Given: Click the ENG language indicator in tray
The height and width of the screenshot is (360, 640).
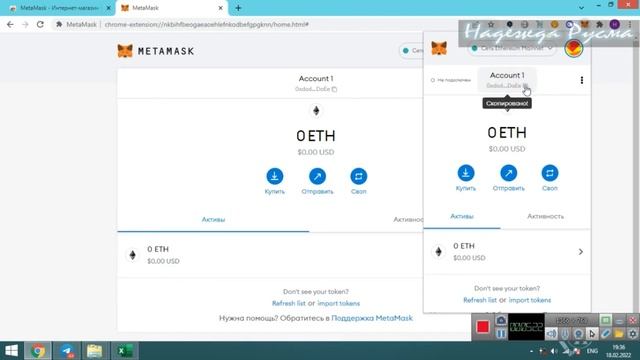Looking at the screenshot, I should click(x=592, y=351).
